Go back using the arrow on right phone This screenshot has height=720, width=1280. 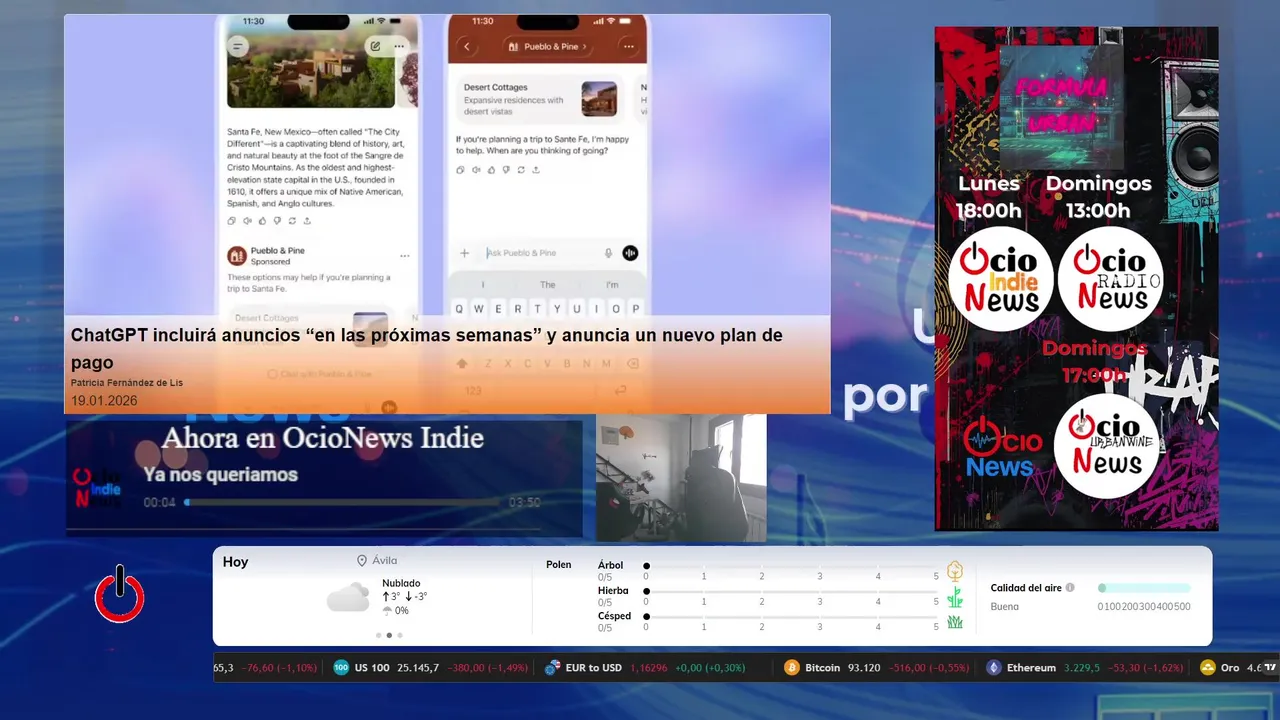tap(467, 46)
